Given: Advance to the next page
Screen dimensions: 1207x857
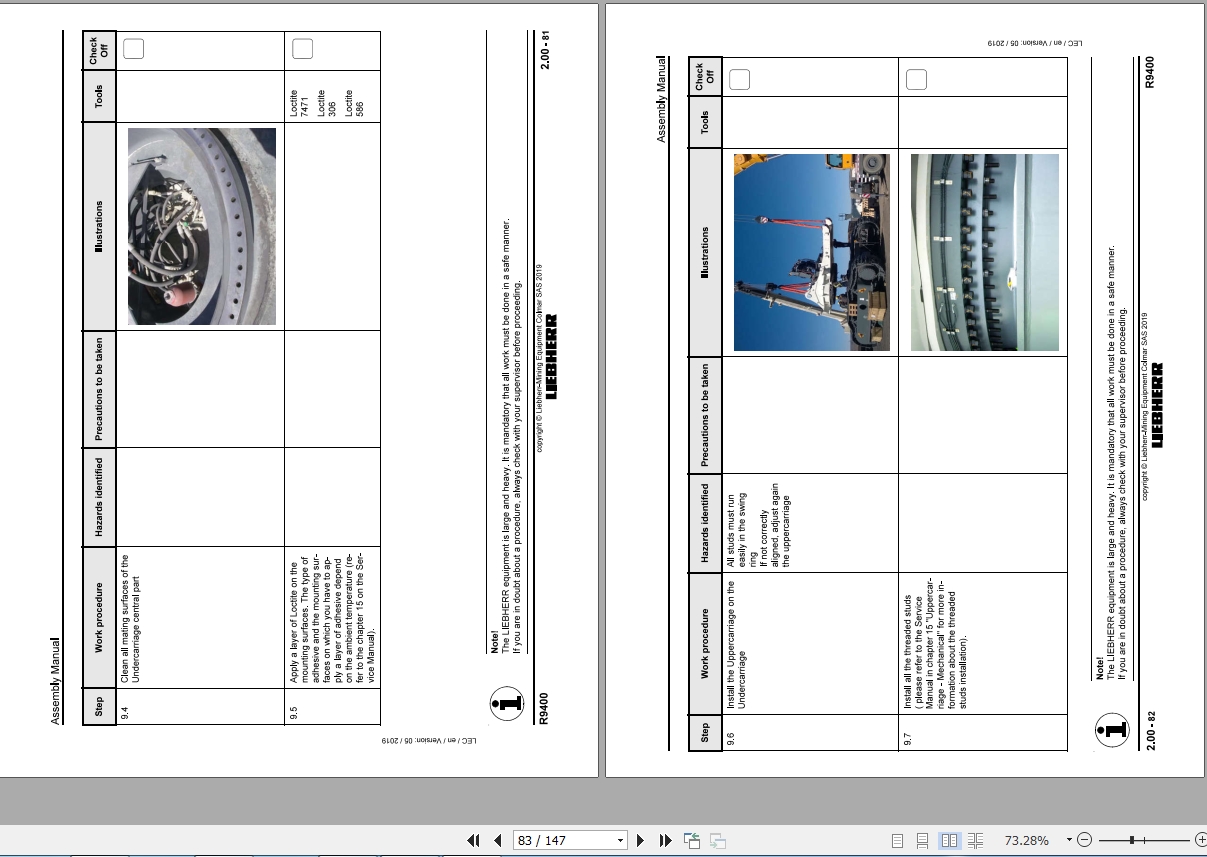Looking at the screenshot, I should pos(641,840).
